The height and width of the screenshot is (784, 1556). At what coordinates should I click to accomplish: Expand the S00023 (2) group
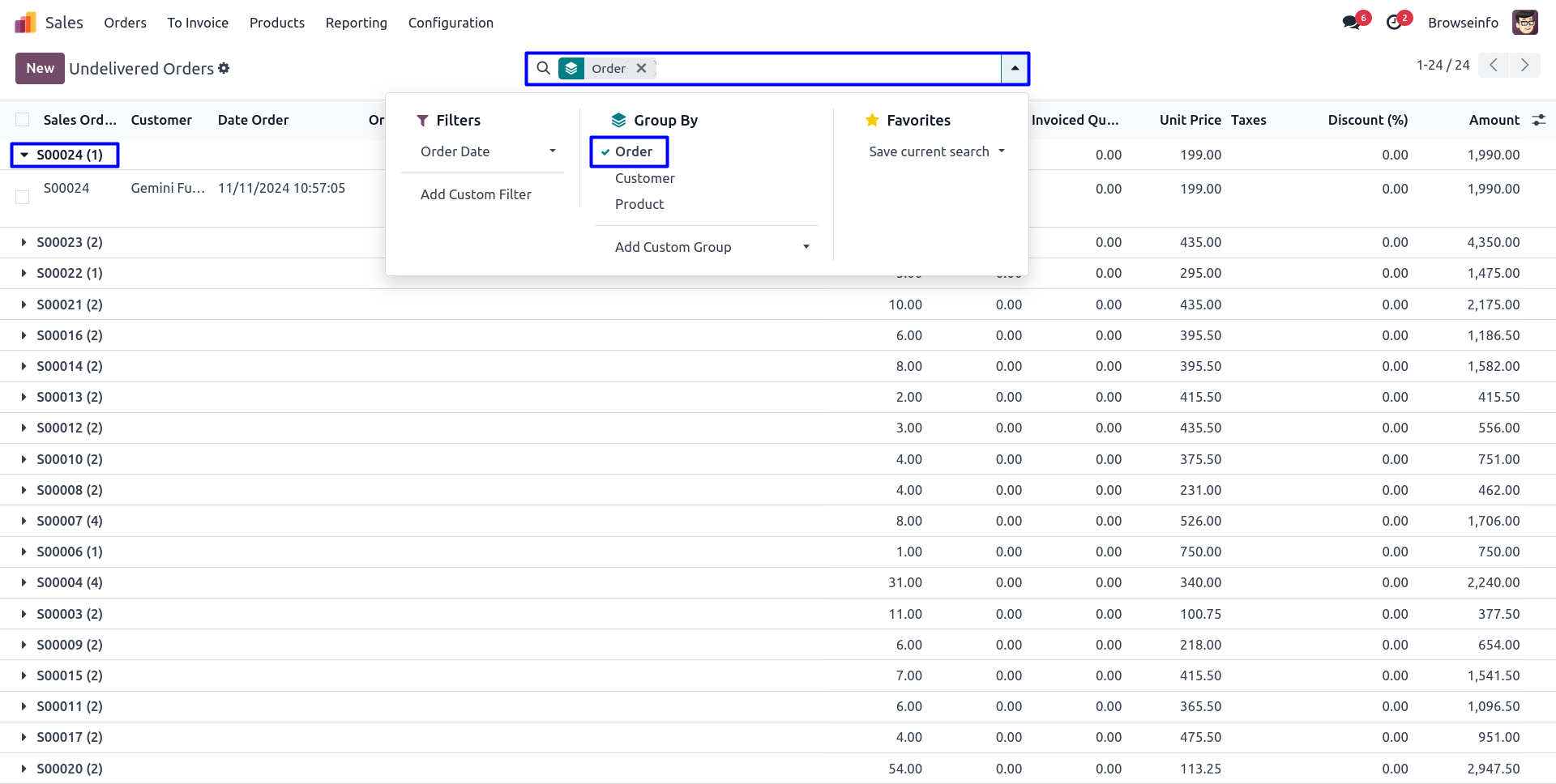coord(69,242)
